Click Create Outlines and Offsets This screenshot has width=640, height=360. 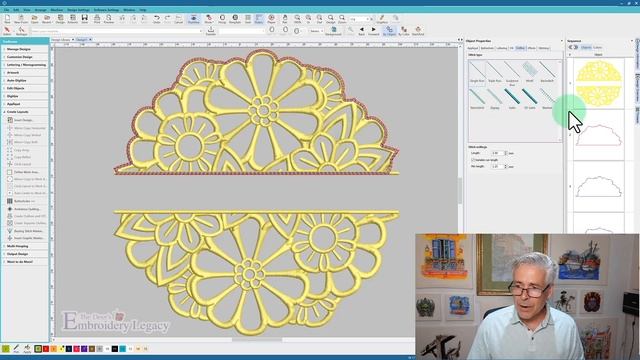tap(26, 216)
